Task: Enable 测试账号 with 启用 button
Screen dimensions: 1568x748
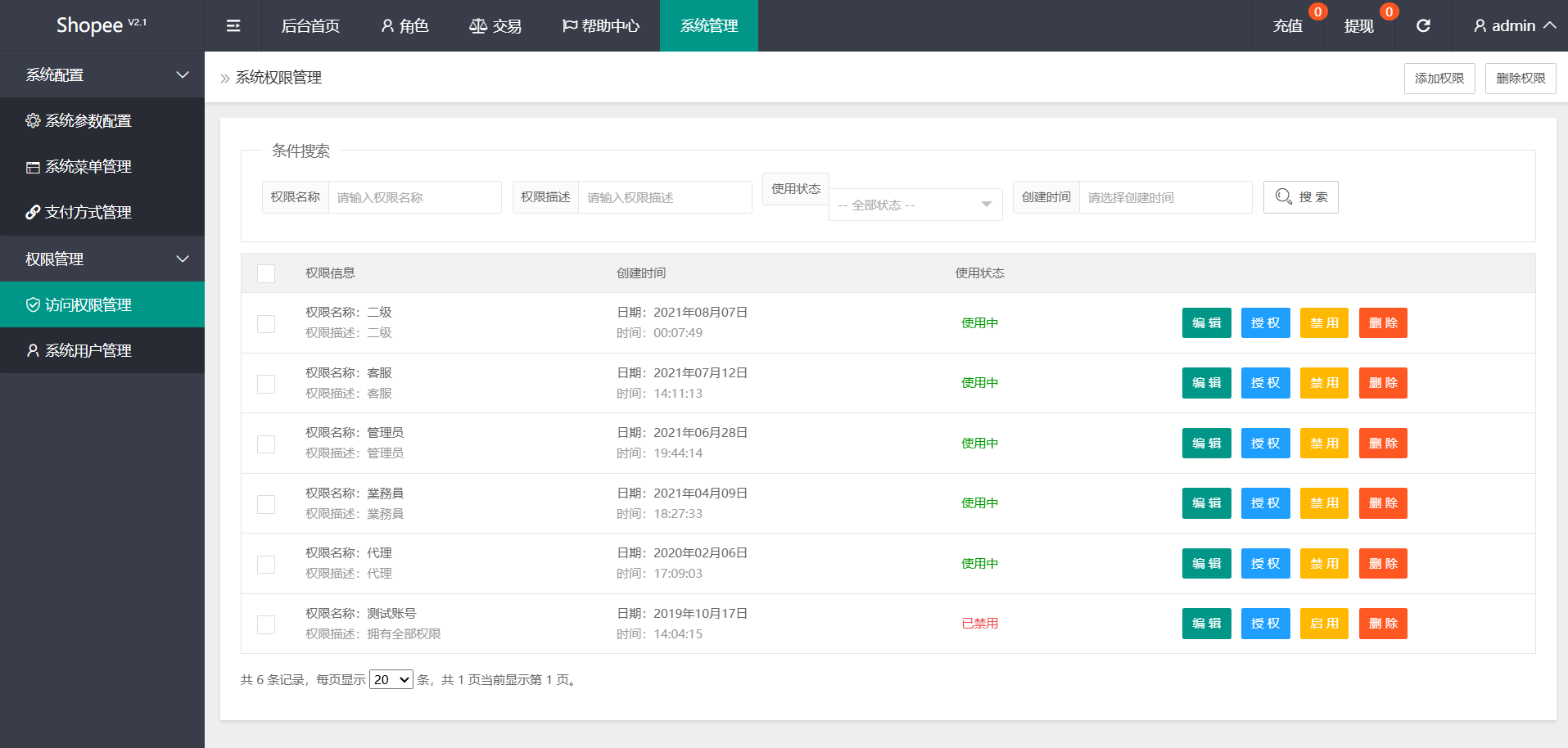Action: [x=1325, y=624]
